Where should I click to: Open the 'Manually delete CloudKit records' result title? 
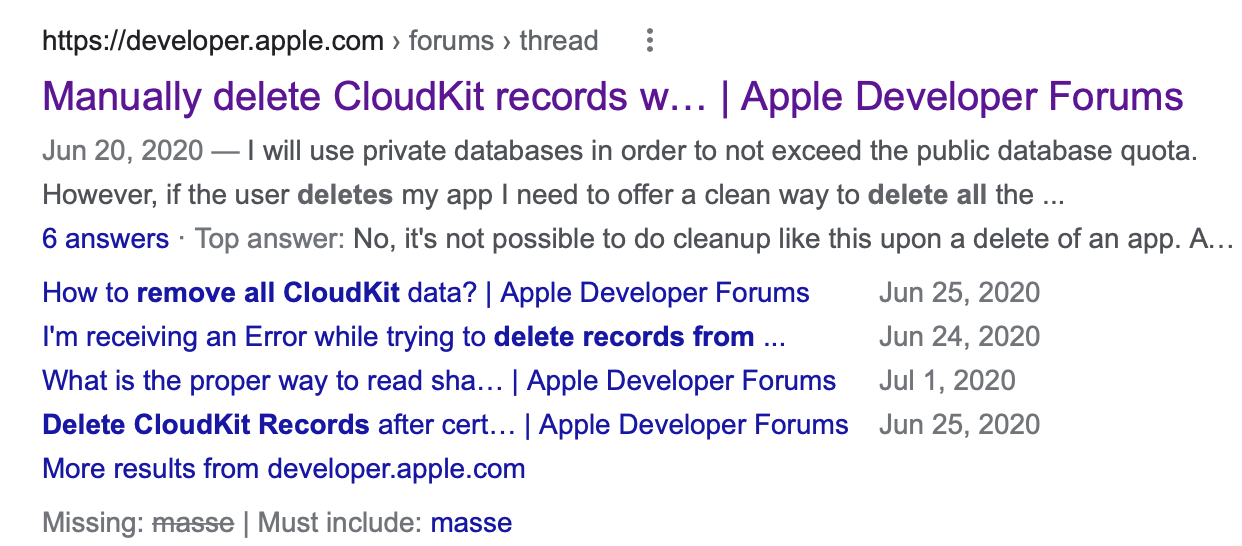tap(612, 97)
